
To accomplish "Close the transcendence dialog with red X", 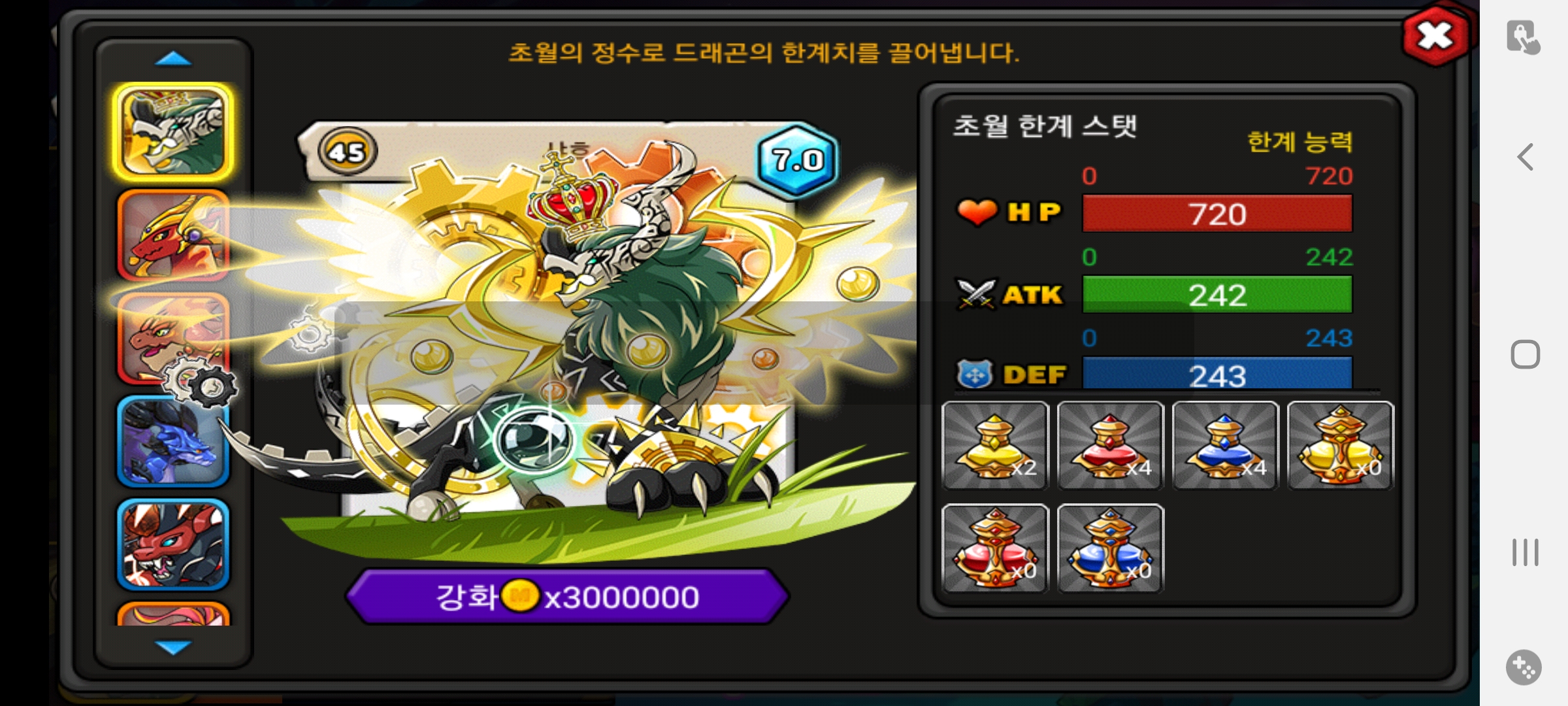I will click(1435, 36).
